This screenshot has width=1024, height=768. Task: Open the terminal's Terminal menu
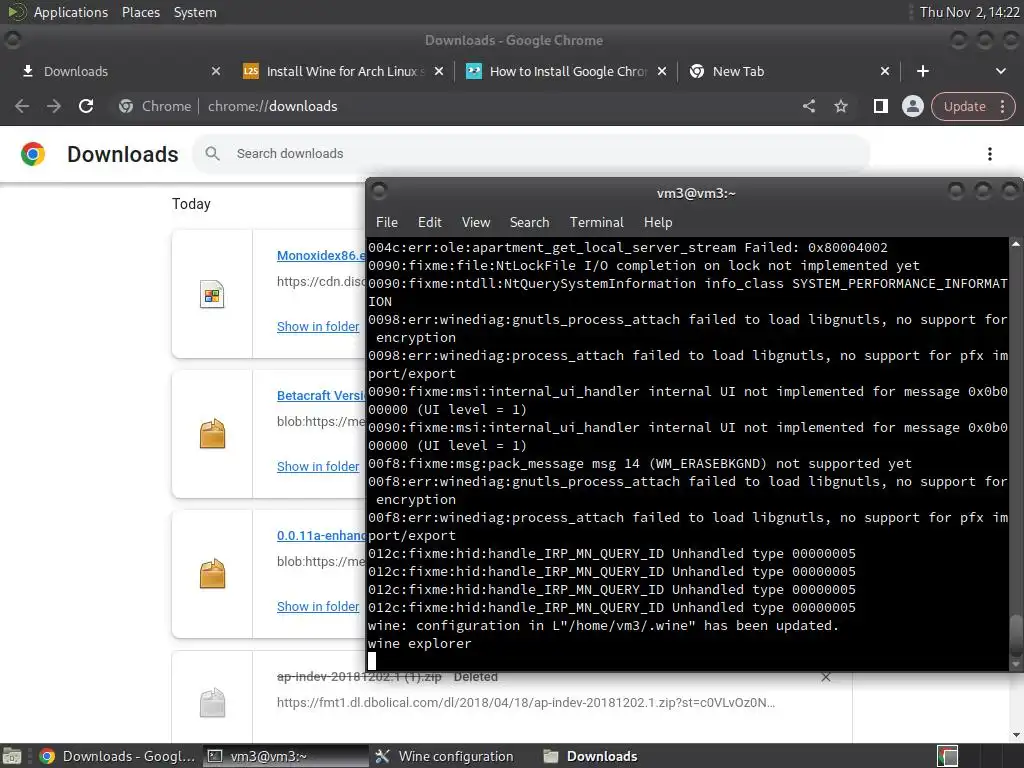(596, 222)
